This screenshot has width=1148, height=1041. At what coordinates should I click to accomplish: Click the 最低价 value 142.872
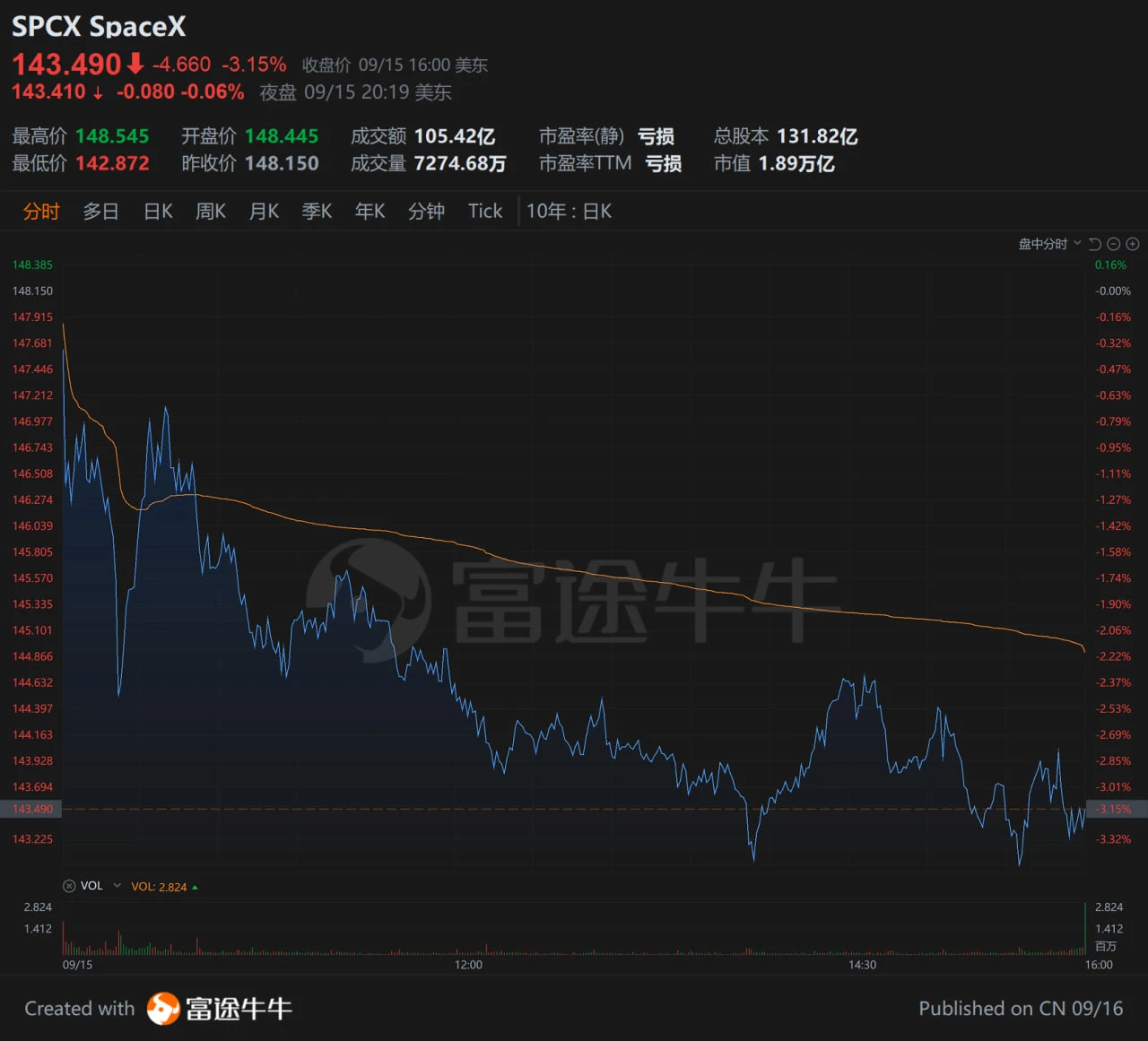click(x=112, y=163)
